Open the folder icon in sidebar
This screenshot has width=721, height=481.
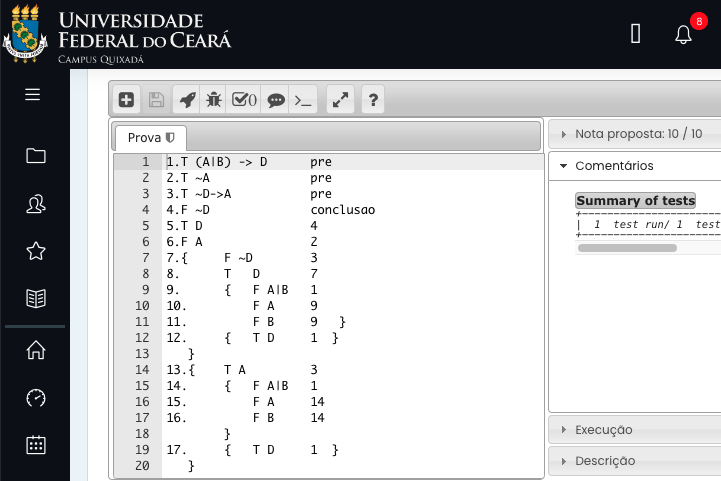36,156
